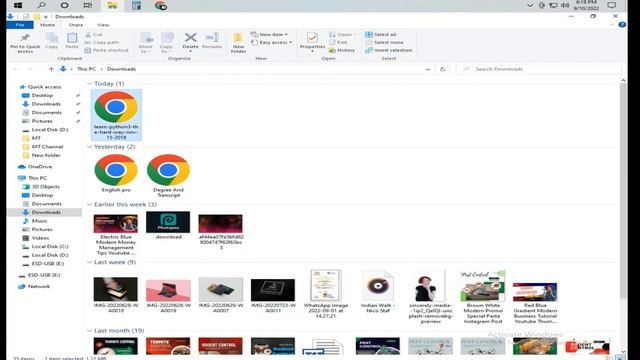Click Select all in ribbon
Viewport: 640px width, 360px height.
pos(381,35)
